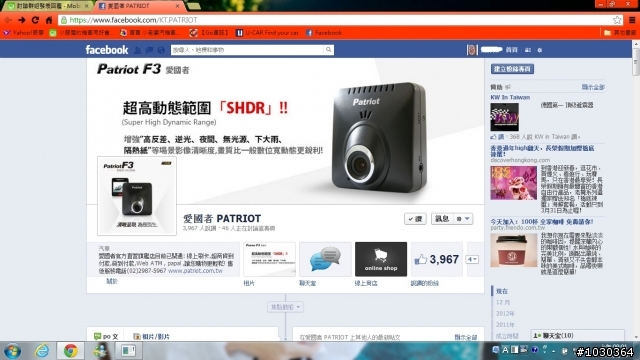Viewport: 640px width, 360px height.
Task: Open the browser home page icon
Action: (49, 20)
